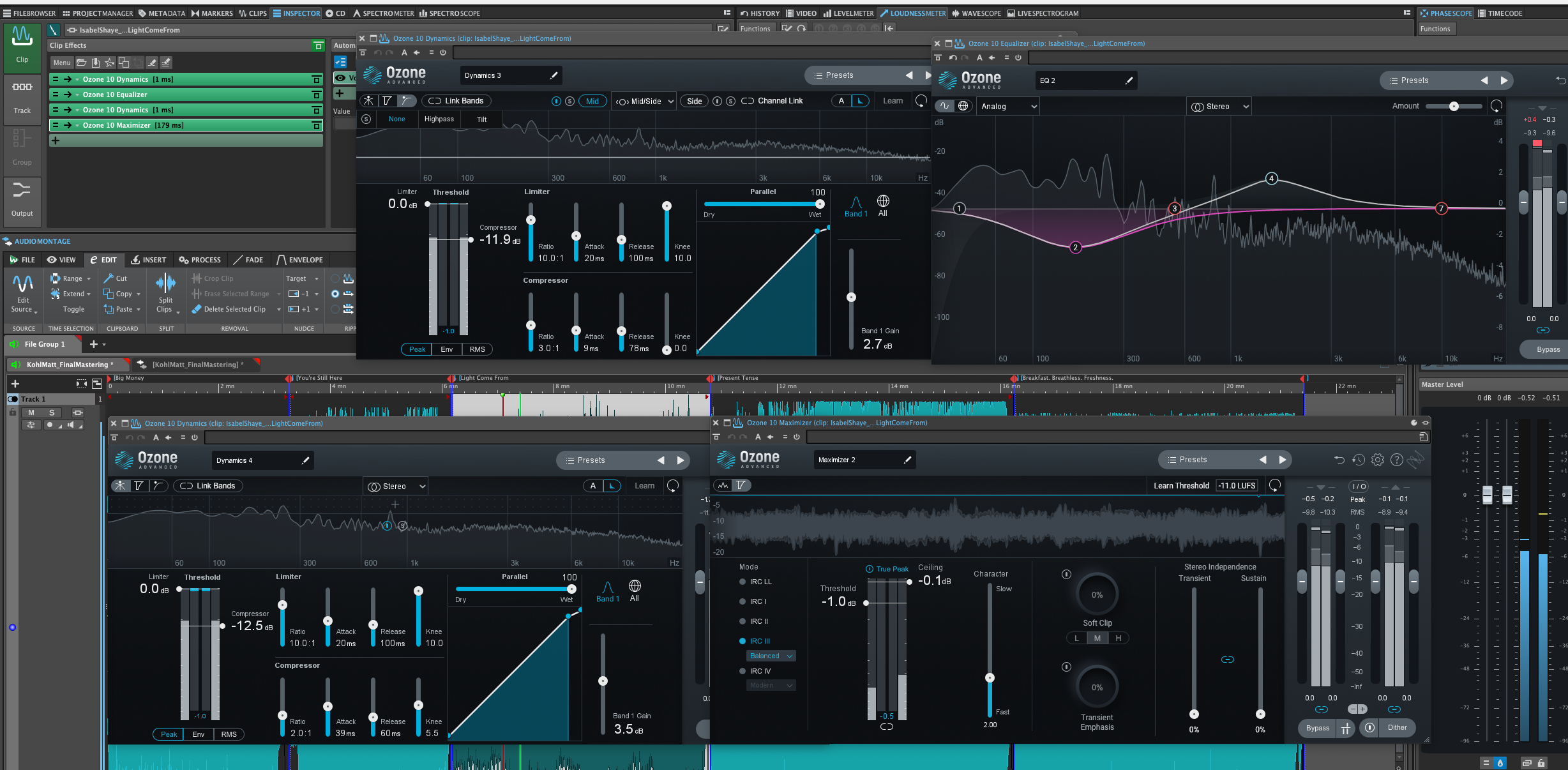1568x770 pixels.
Task: Click the Ozone 10 Maximizer effect arrow
Action: tap(68, 125)
